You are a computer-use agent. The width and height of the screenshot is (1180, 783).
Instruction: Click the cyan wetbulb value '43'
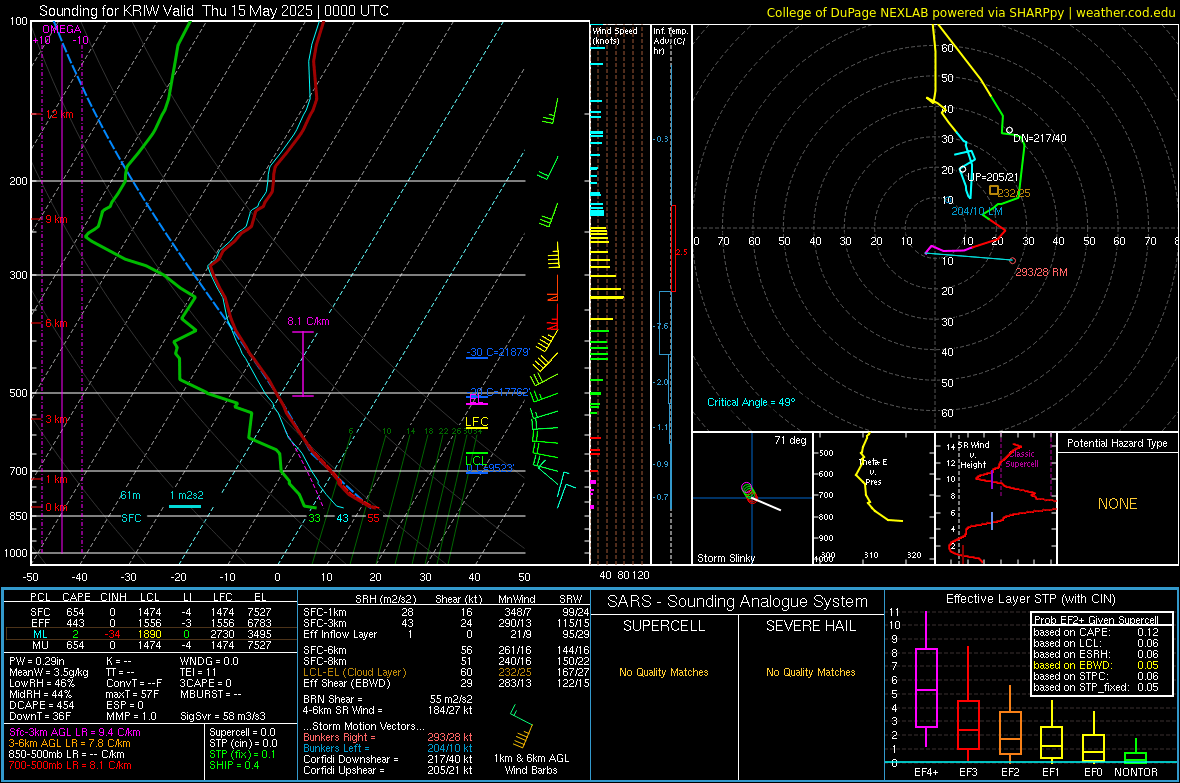342,518
